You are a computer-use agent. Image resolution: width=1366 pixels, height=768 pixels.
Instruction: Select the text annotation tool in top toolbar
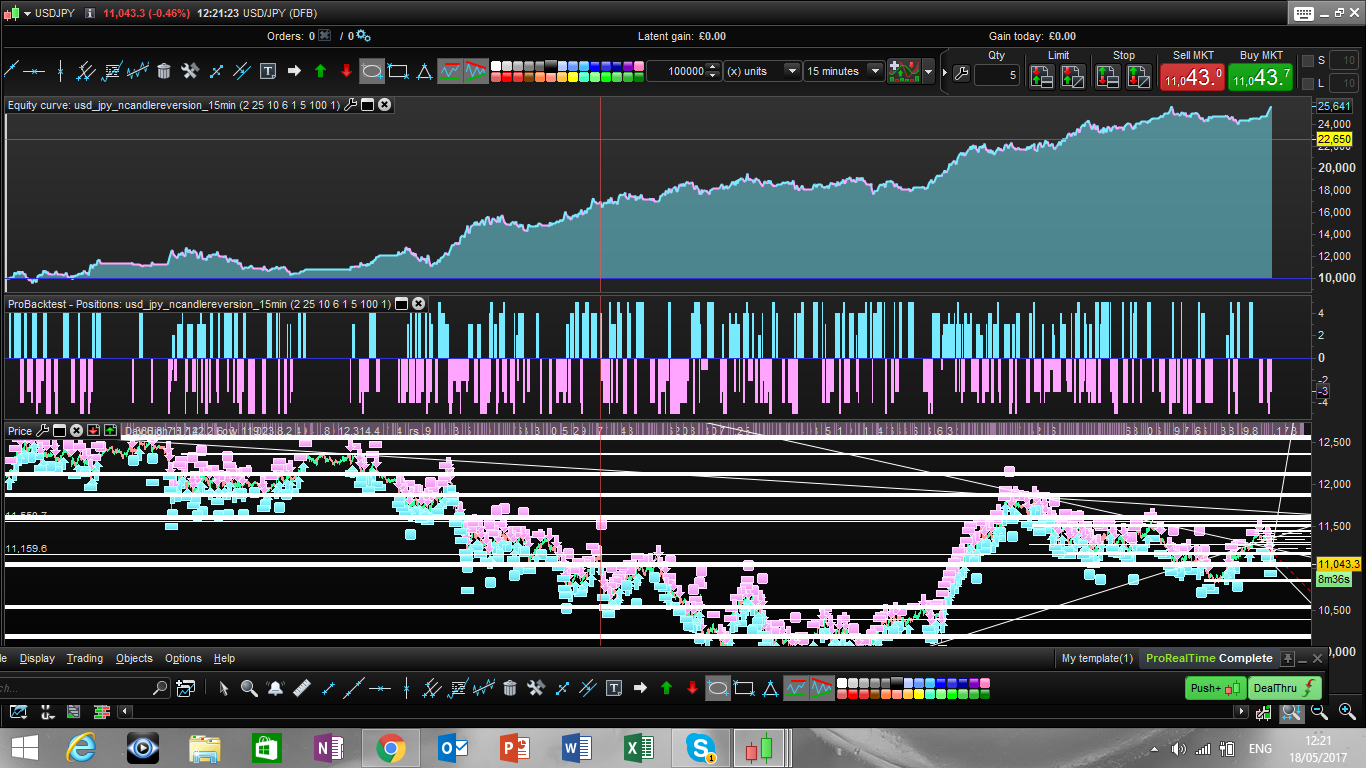(268, 71)
